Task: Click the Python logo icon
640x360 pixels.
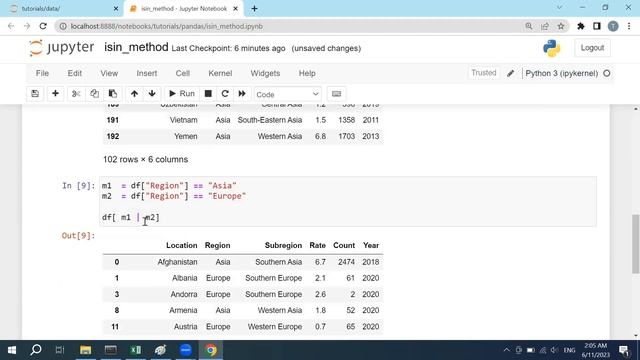Action: click(x=551, y=48)
